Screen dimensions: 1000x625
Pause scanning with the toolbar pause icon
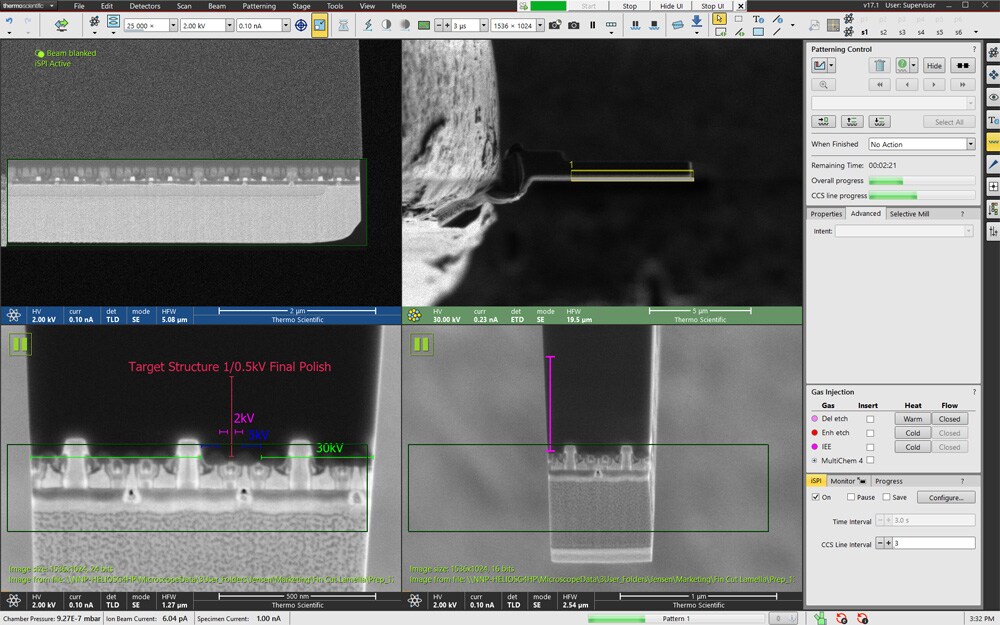click(x=592, y=24)
